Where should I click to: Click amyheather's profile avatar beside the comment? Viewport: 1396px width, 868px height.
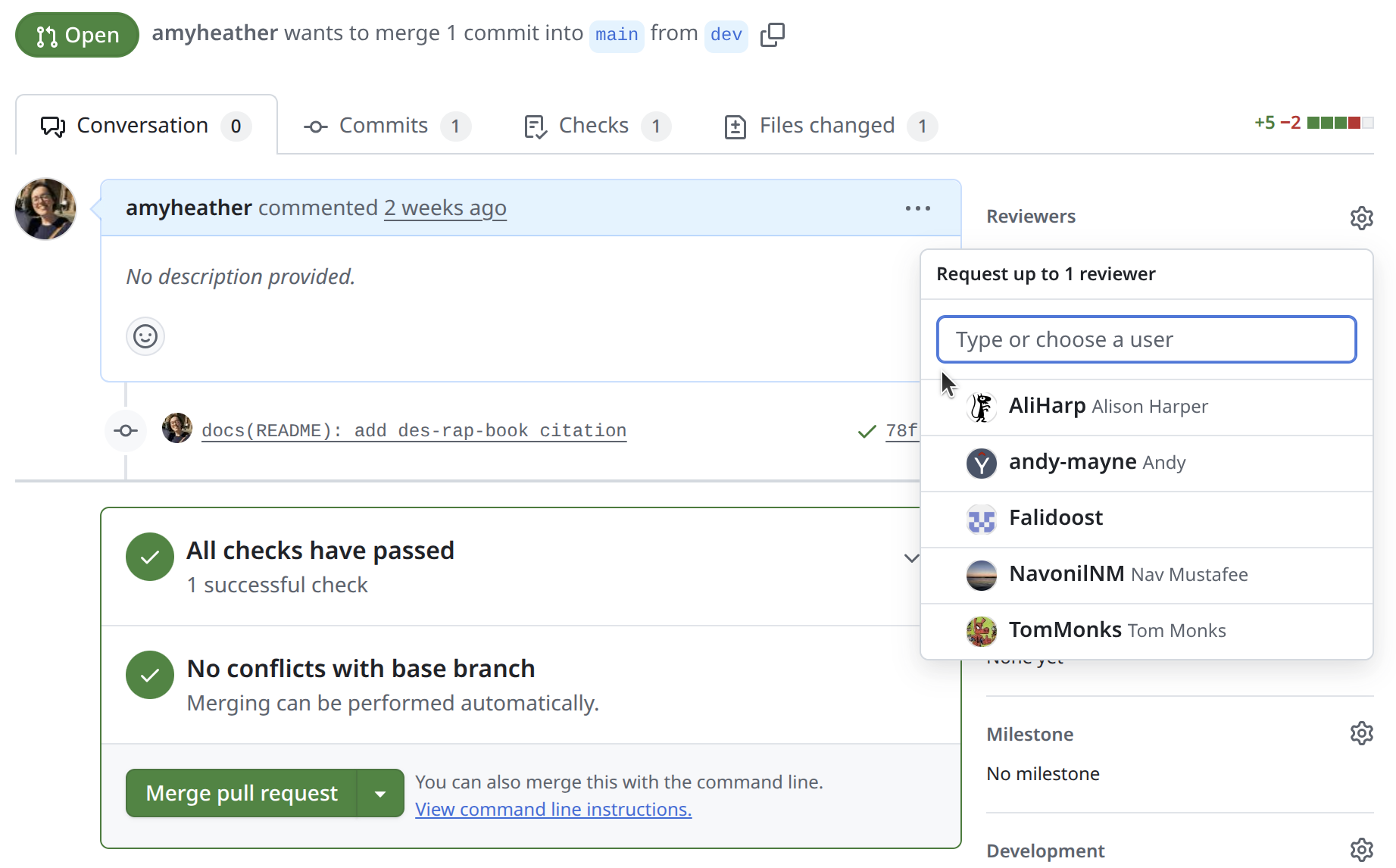[x=45, y=209]
